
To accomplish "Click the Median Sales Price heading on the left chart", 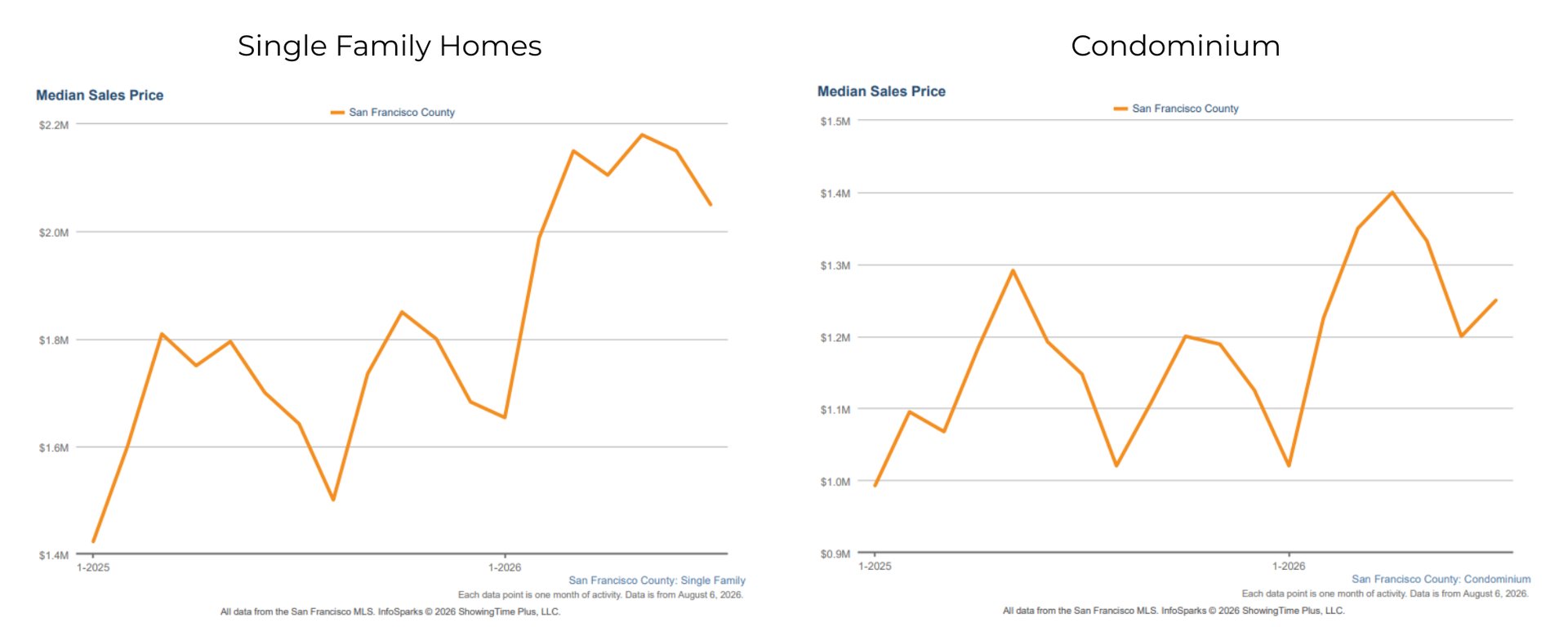I will [x=100, y=96].
